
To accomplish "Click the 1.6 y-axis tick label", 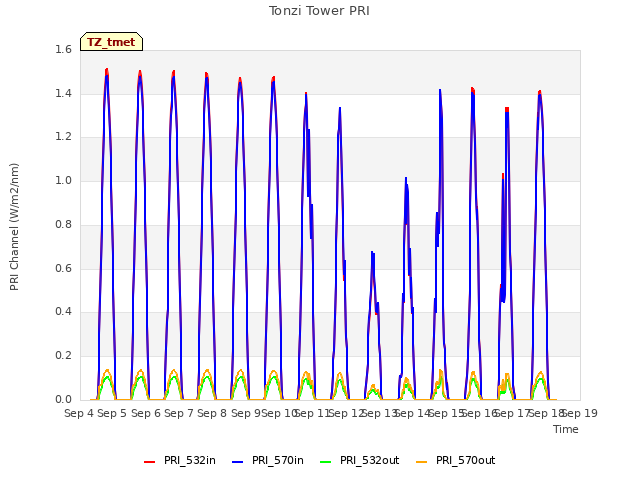I will [63, 49].
